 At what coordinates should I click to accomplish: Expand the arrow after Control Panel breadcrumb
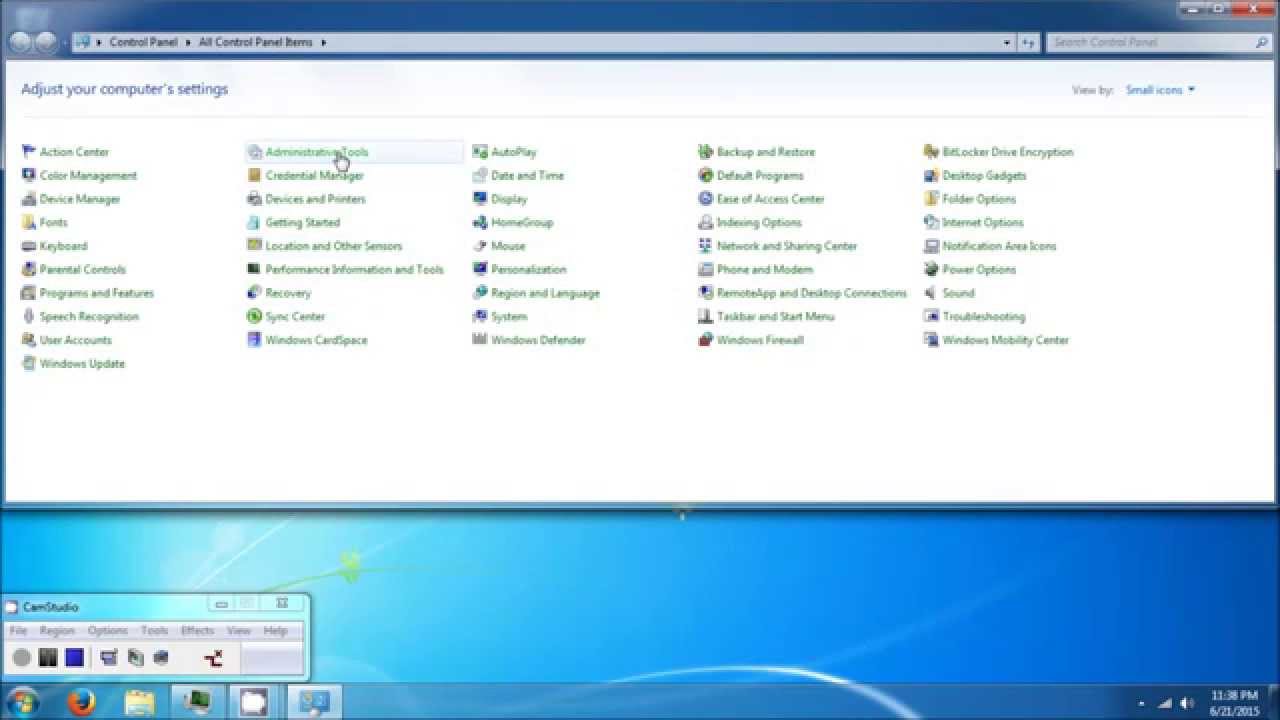pyautogui.click(x=187, y=42)
